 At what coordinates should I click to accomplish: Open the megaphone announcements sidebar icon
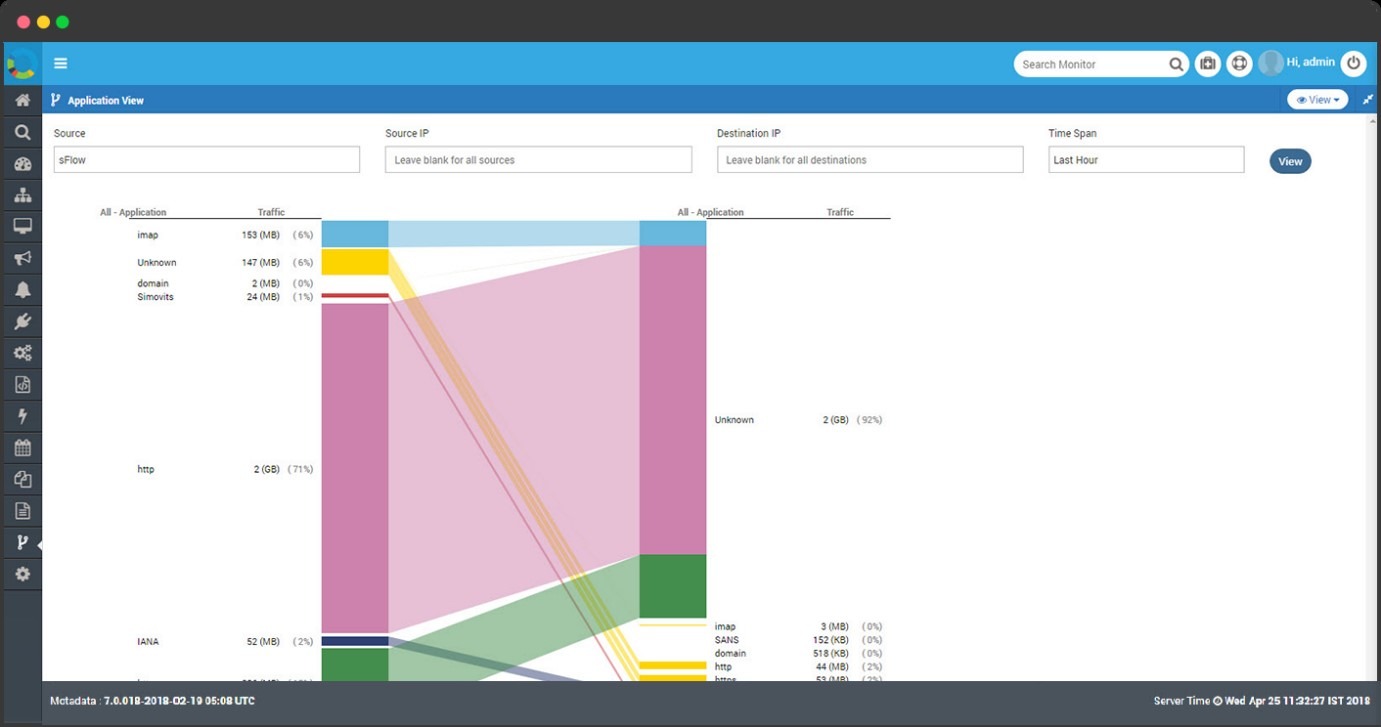[x=22, y=259]
